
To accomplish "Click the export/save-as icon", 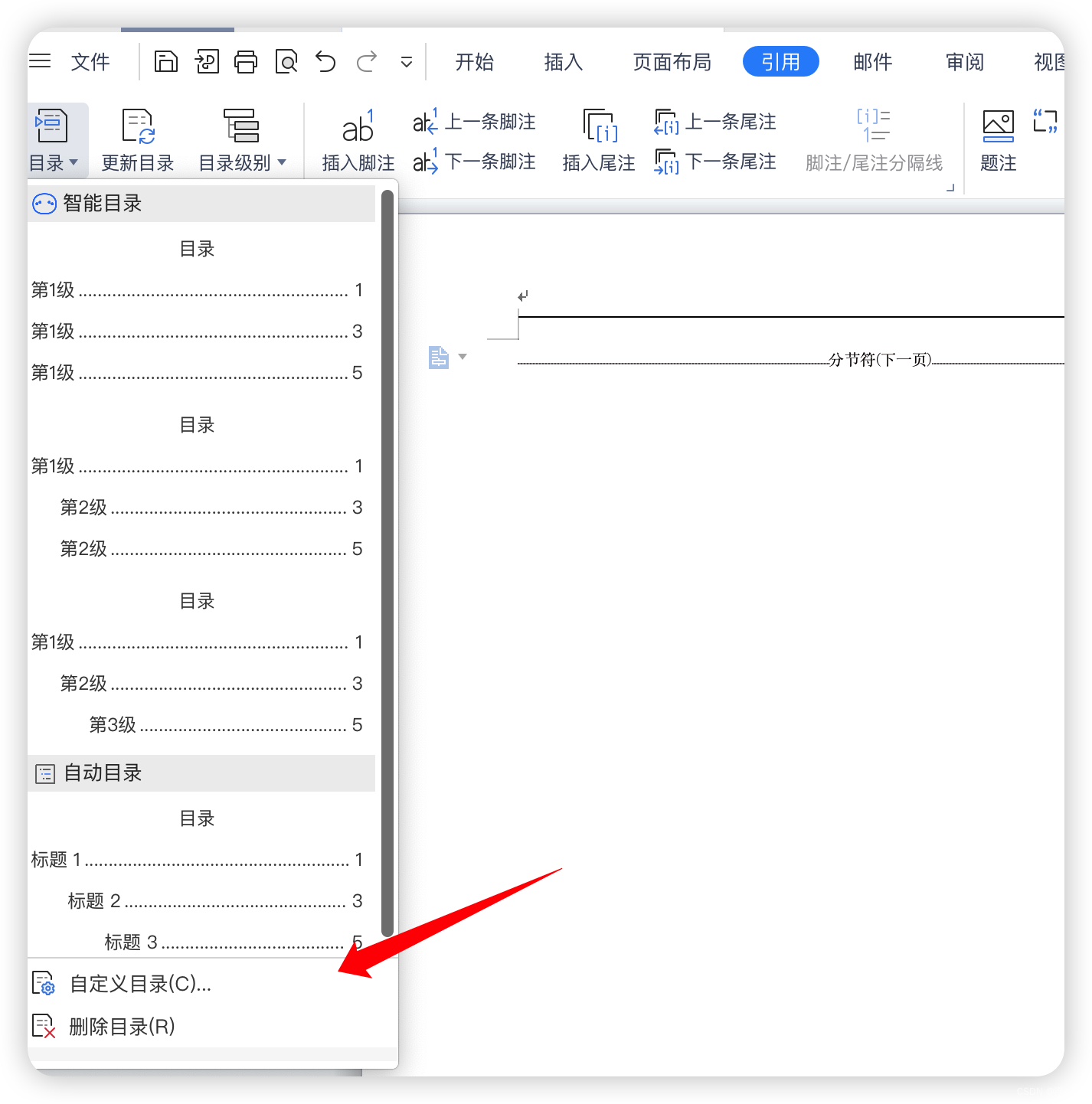I will click(x=207, y=61).
